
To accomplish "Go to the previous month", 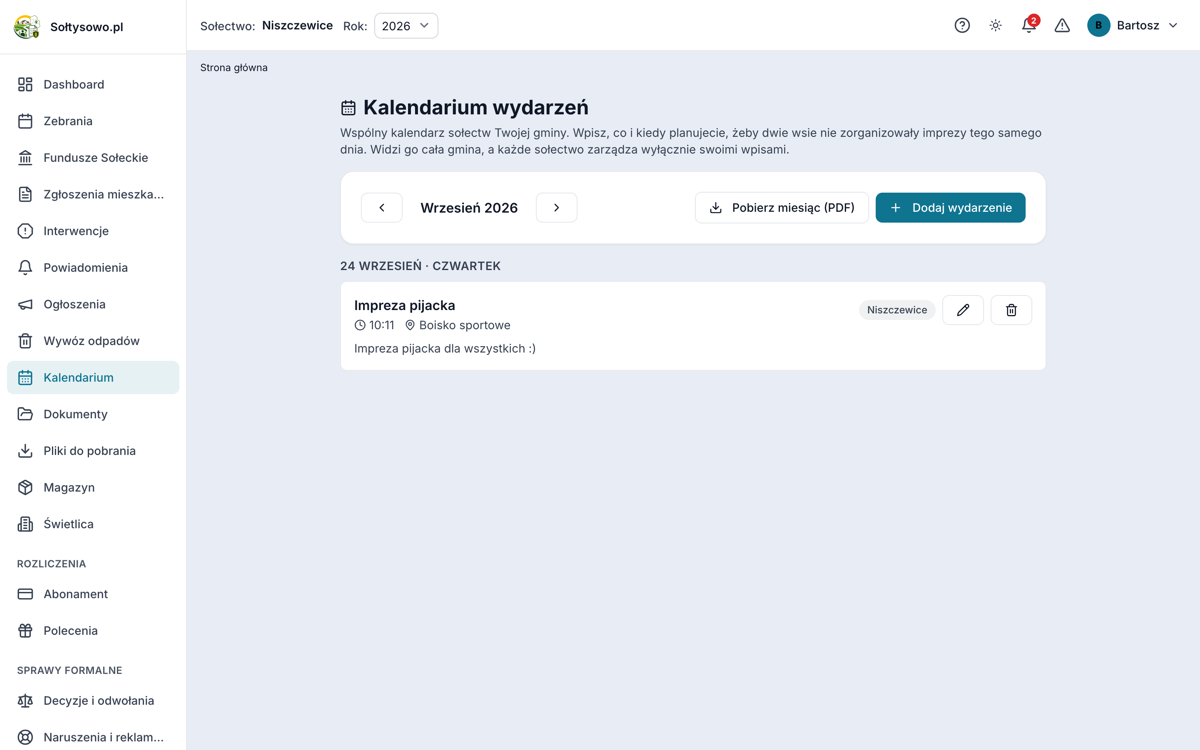I will click(x=382, y=208).
